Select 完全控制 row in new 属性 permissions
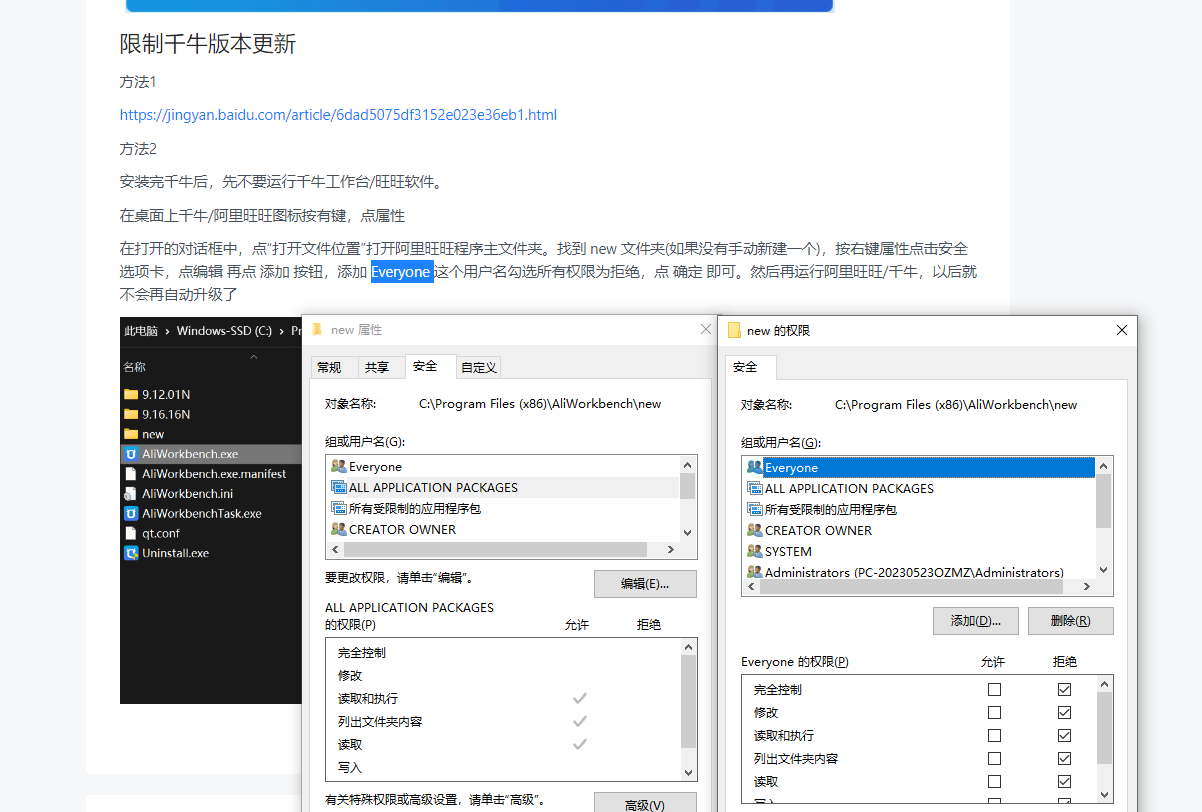Image resolution: width=1202 pixels, height=812 pixels. [x=503, y=653]
